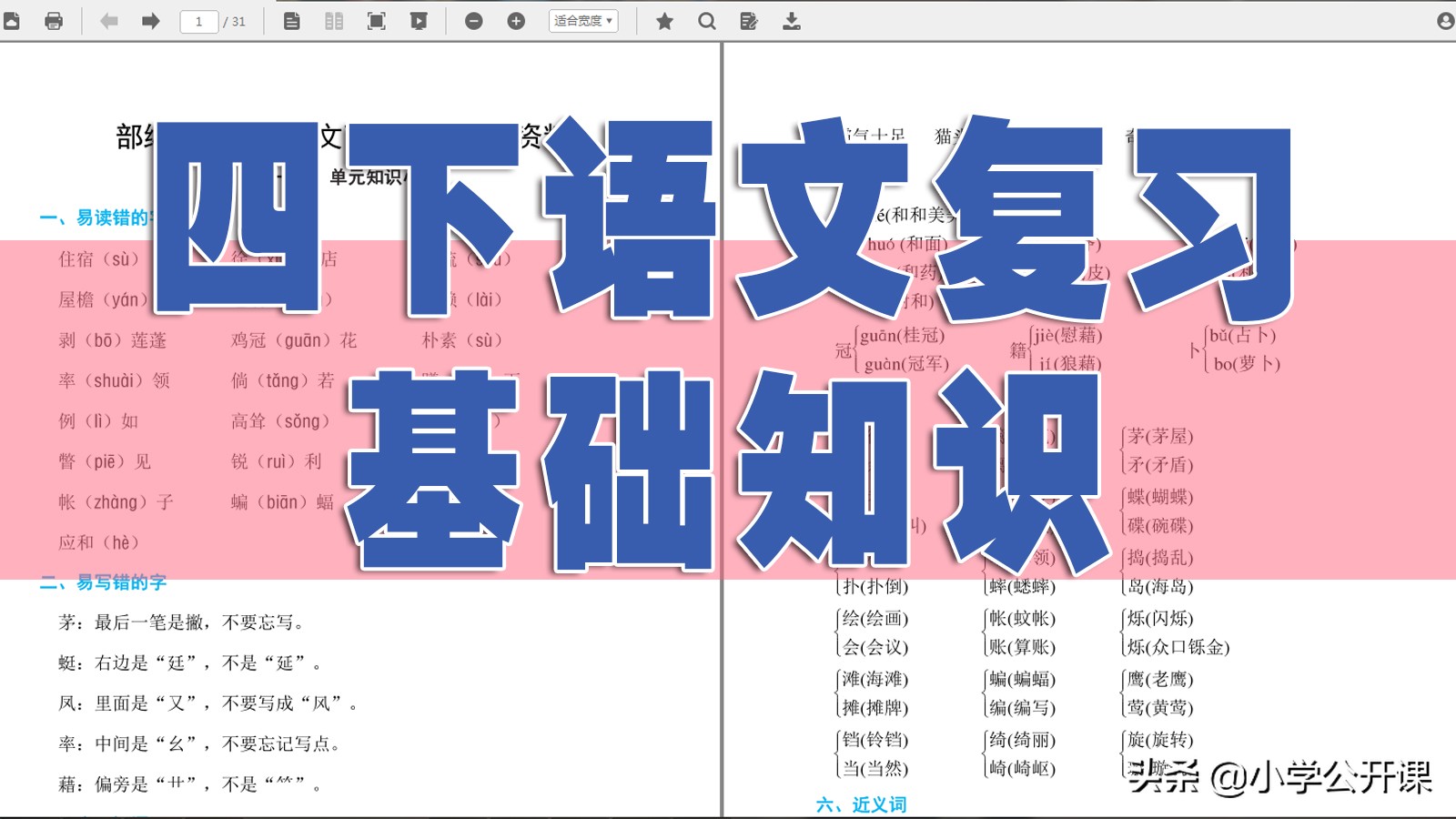The width and height of the screenshot is (1456, 819).
Task: Open file options via toolbar menu
Action: coord(13,20)
